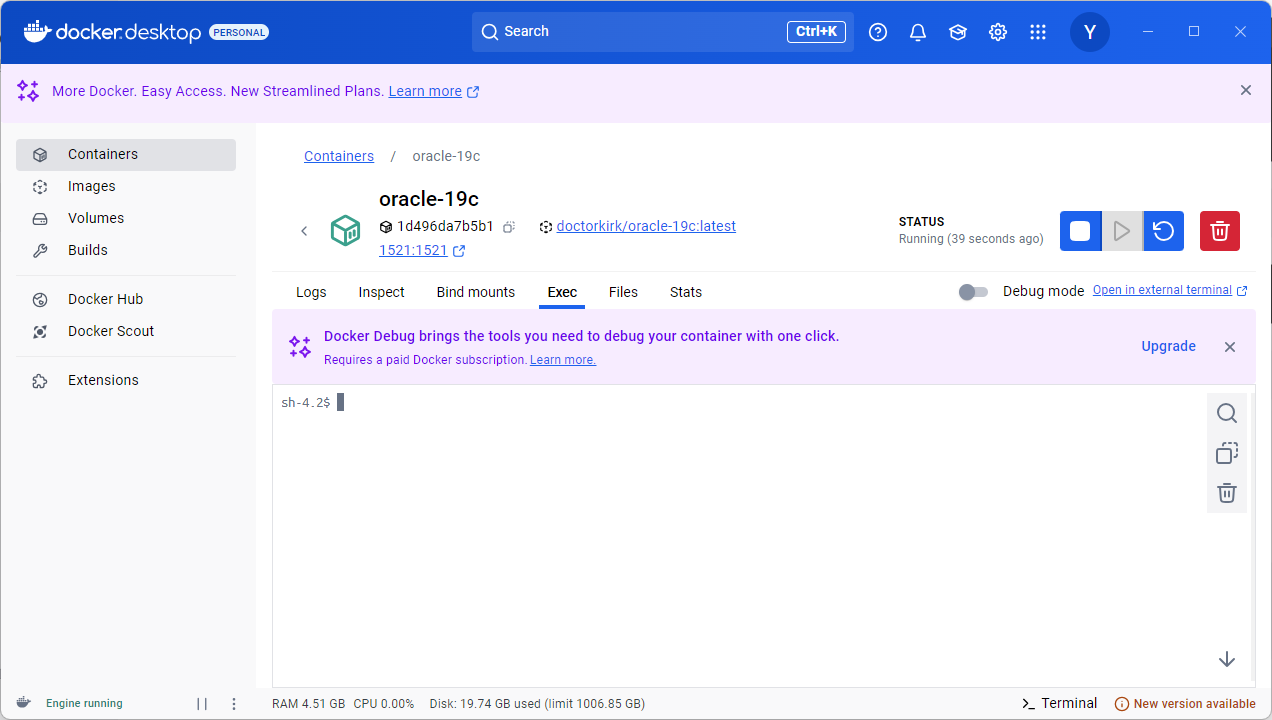Screen dimensions: 1272x720
Task: Toggle Debug mode switch
Action: (x=973, y=292)
